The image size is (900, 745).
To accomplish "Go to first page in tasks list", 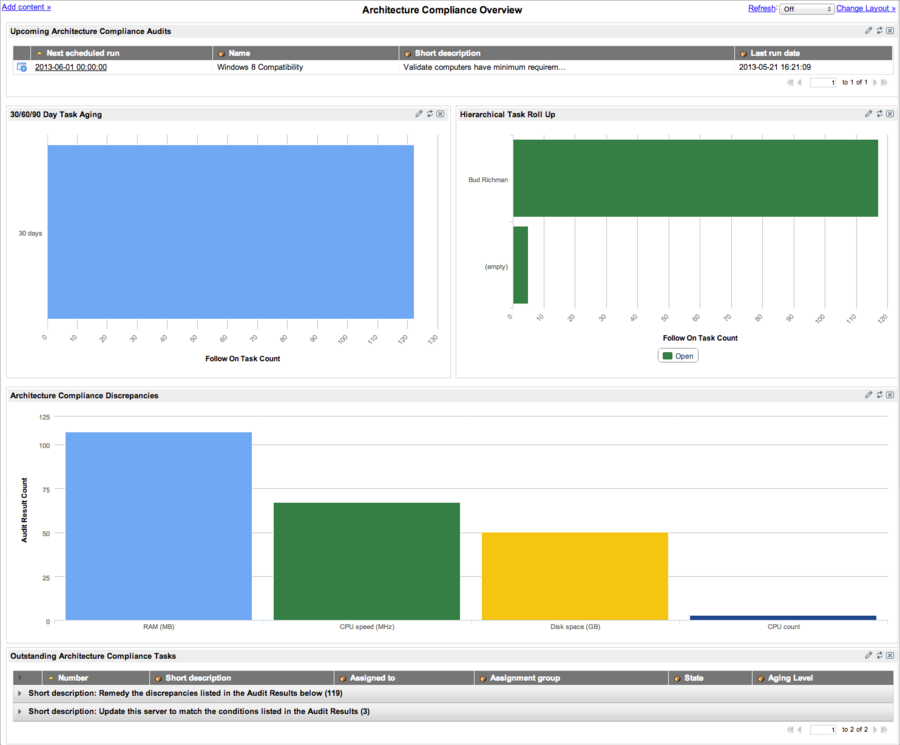I will point(790,730).
